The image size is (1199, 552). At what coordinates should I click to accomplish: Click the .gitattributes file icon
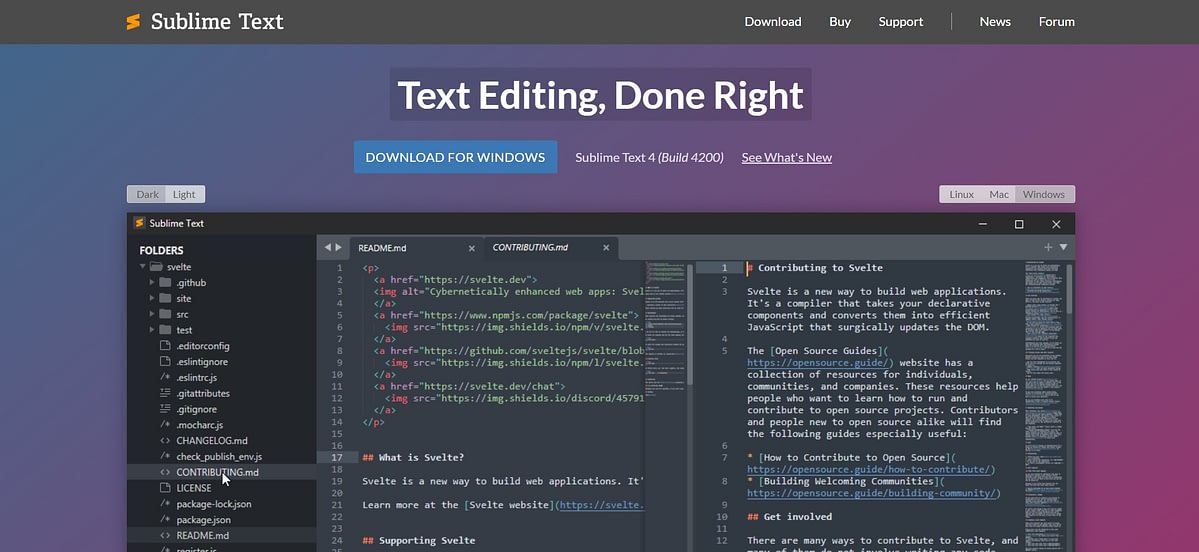pyautogui.click(x=164, y=393)
